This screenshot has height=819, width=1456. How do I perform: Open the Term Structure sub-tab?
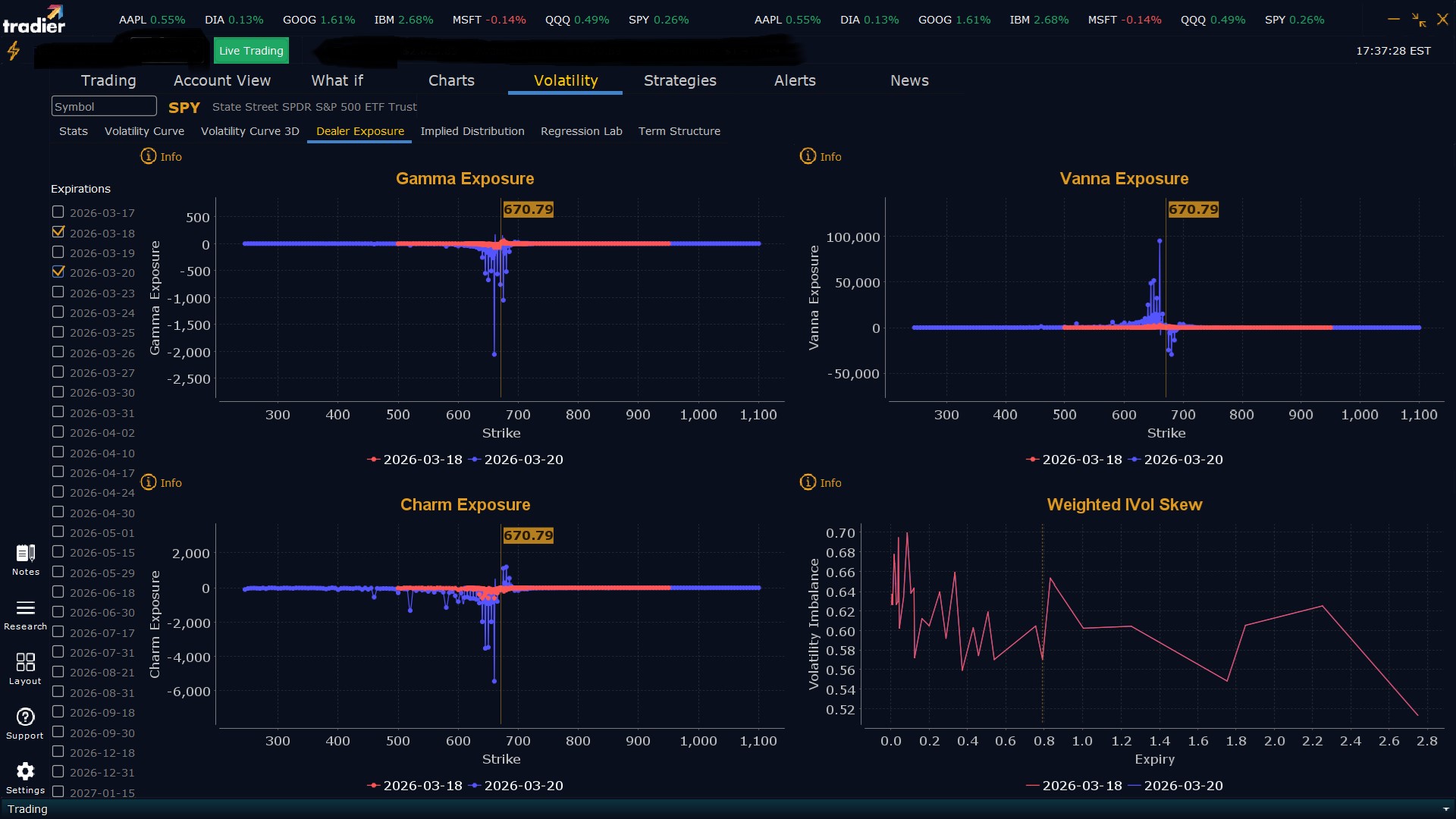(679, 131)
